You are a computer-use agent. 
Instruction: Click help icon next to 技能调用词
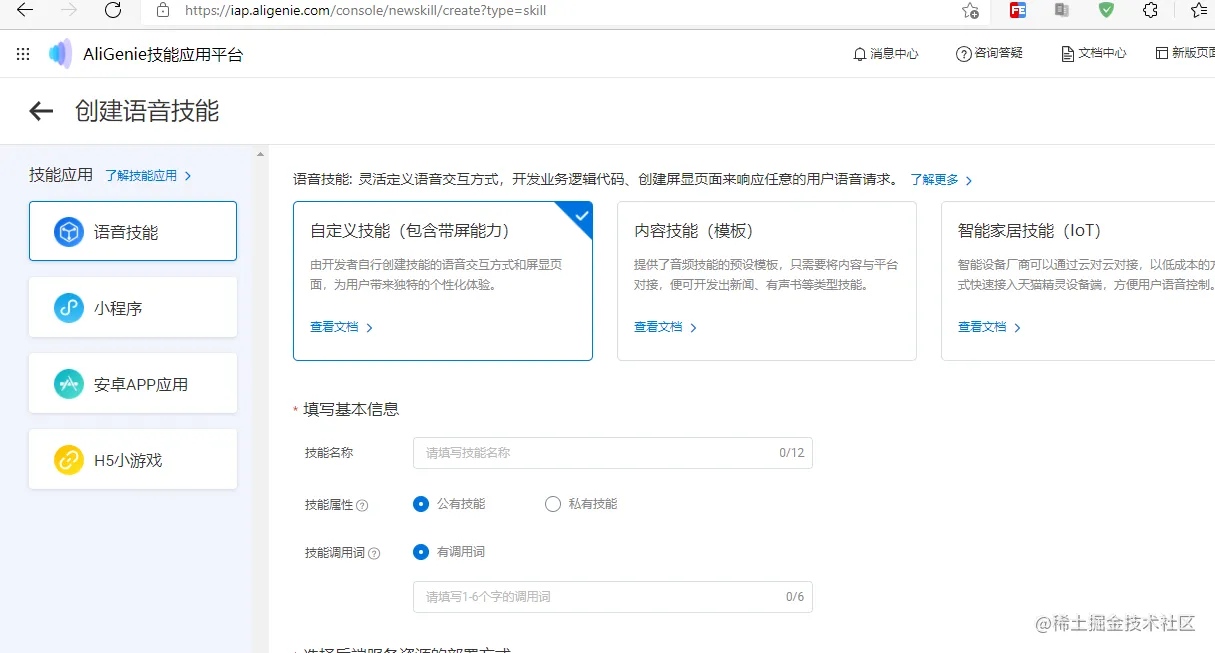[375, 553]
